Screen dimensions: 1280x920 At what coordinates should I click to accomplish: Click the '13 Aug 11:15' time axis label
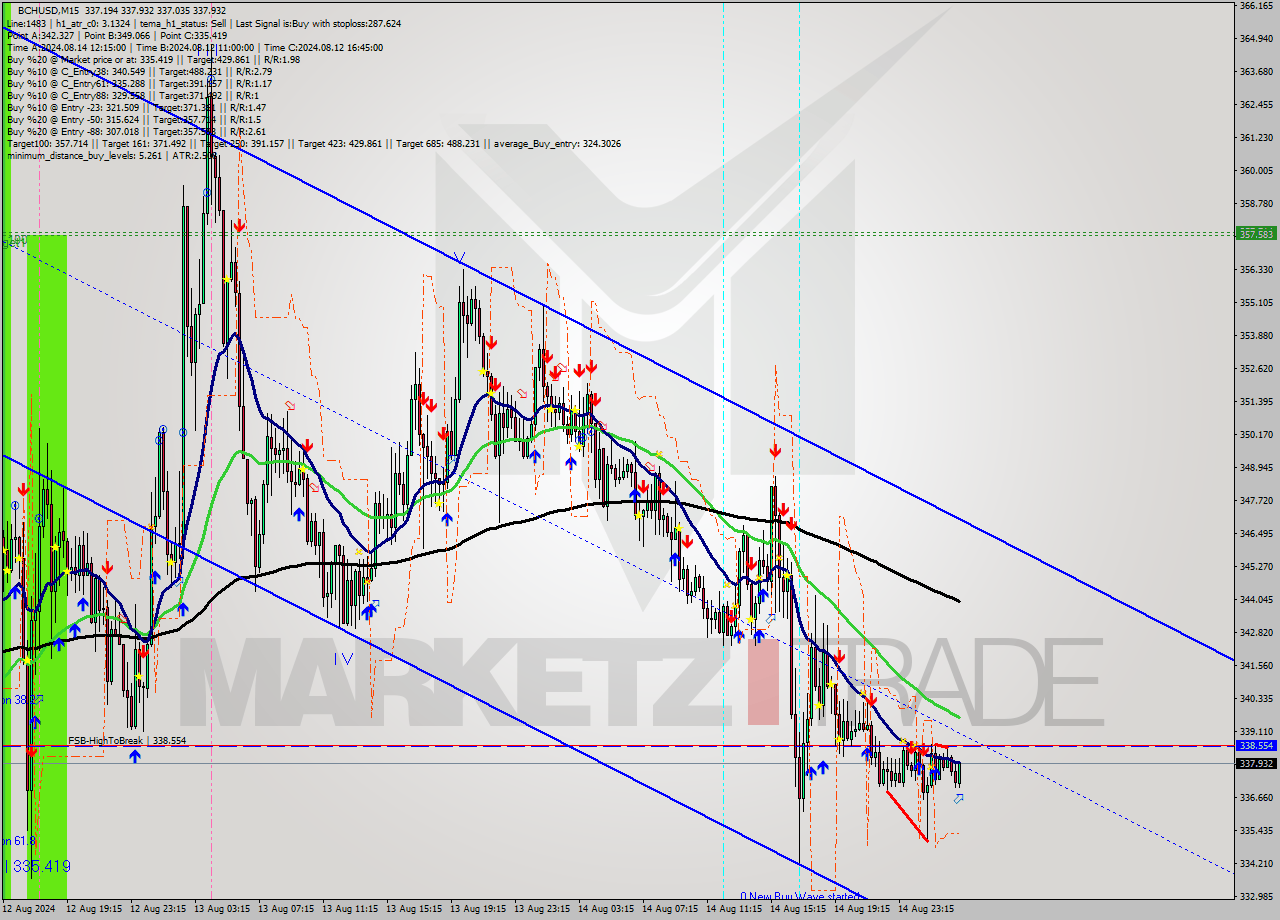click(350, 910)
